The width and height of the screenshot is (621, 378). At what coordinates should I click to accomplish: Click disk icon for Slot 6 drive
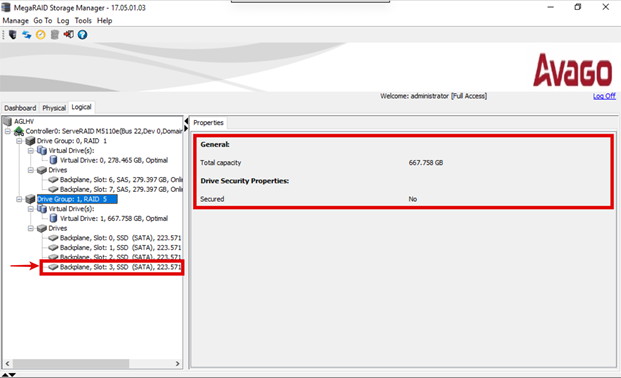(x=53, y=180)
